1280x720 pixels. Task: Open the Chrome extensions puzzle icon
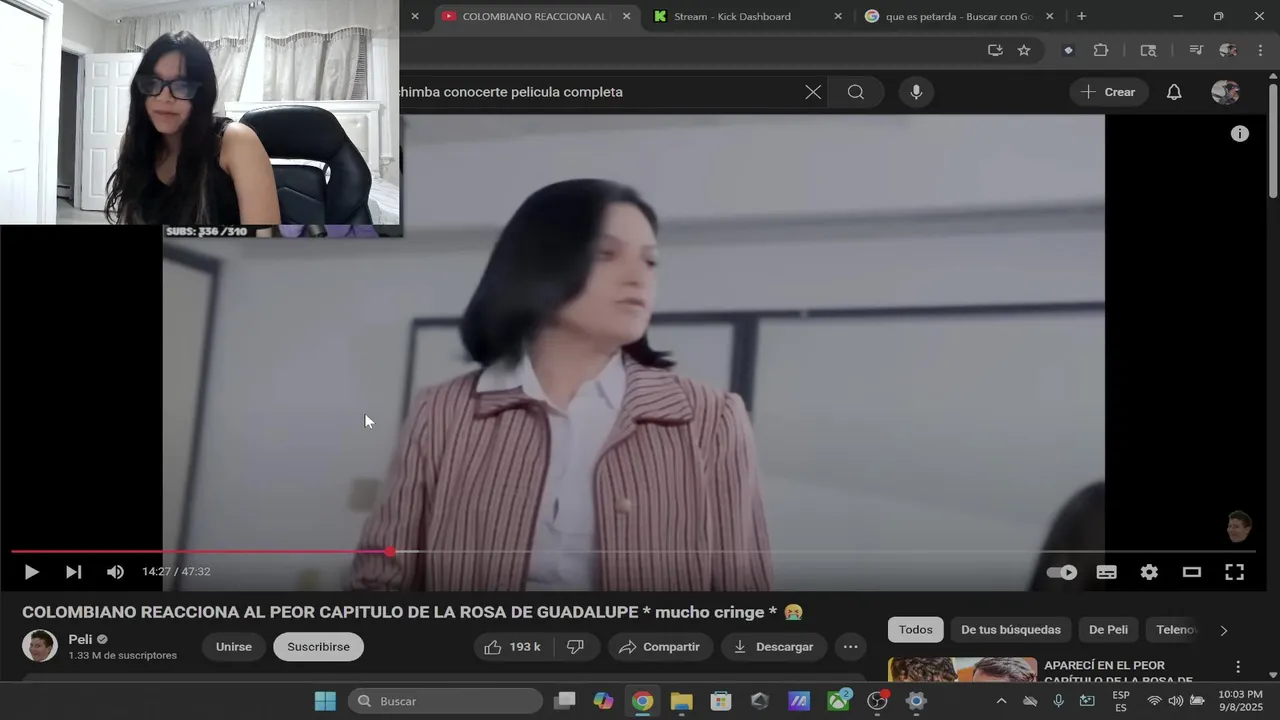pyautogui.click(x=1101, y=50)
